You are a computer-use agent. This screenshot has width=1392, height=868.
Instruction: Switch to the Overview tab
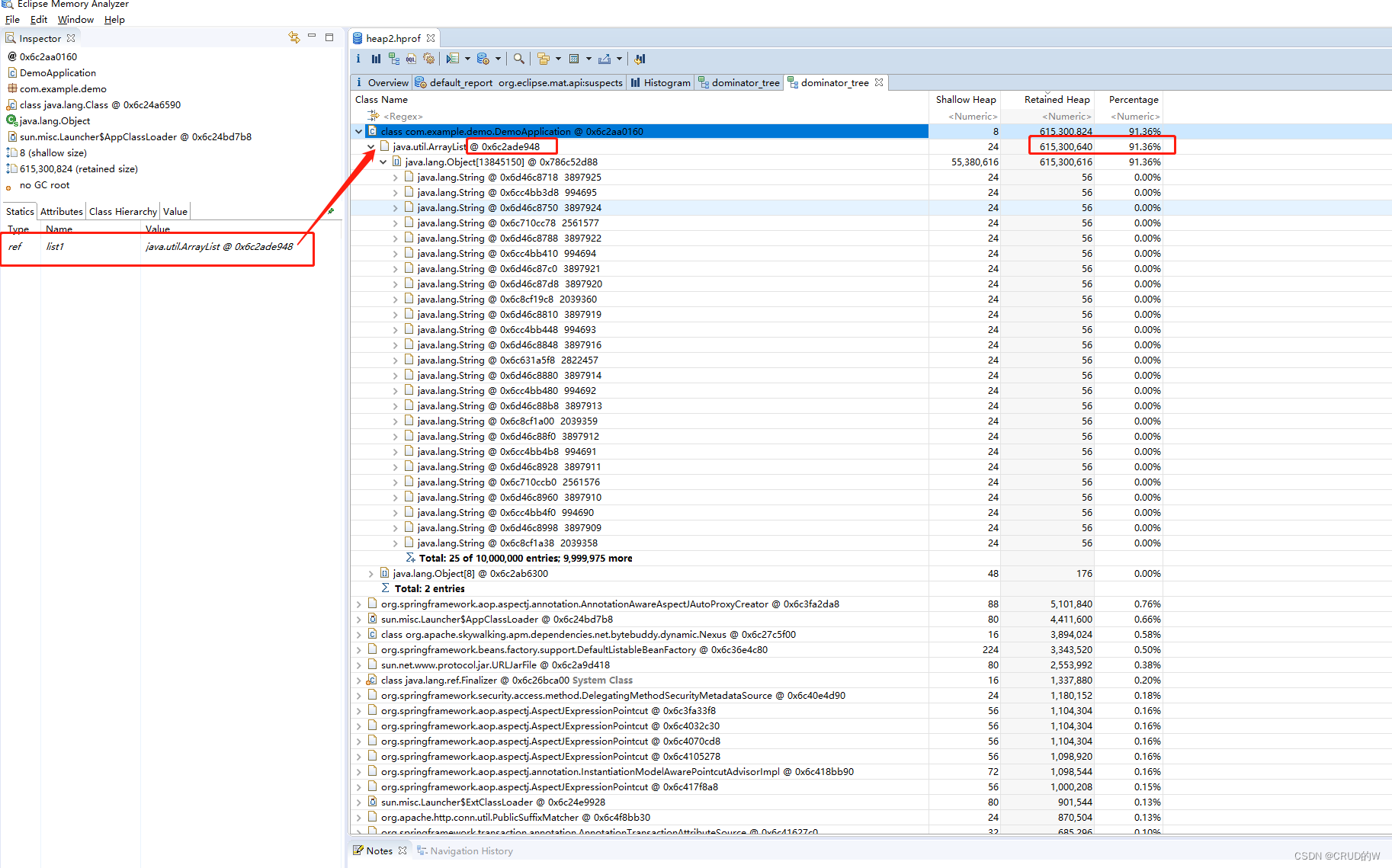coord(382,82)
